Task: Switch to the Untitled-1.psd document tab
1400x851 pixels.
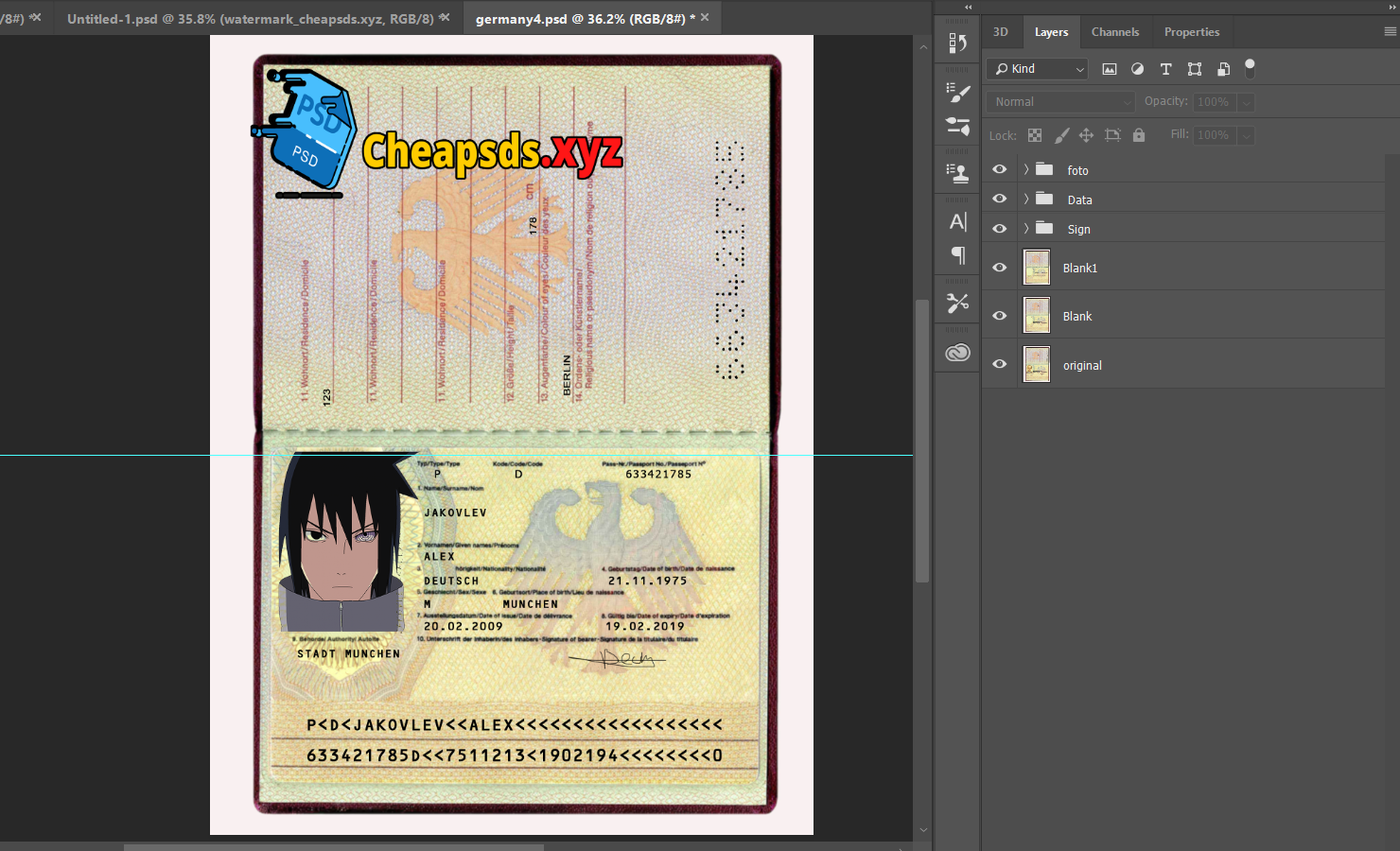Action: click(x=250, y=19)
